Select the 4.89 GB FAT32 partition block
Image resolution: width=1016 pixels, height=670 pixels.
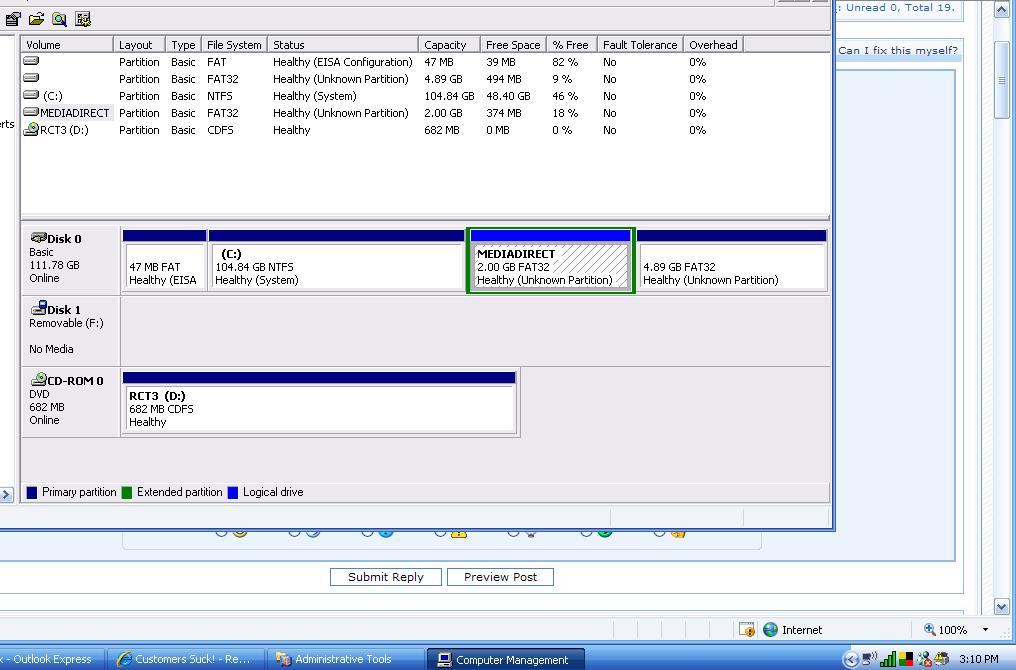[731, 267]
